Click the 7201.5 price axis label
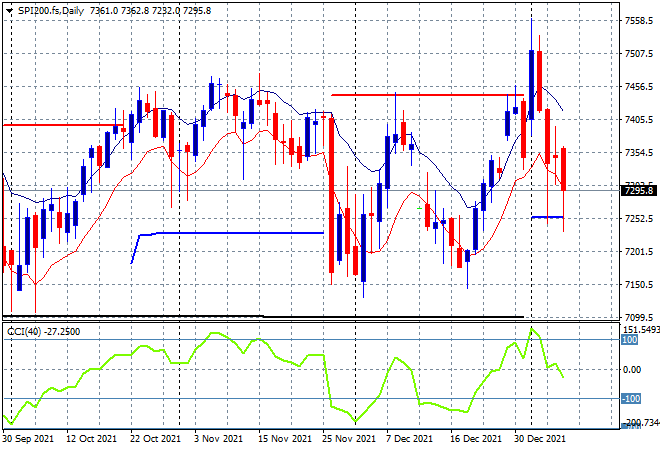 (x=639, y=251)
